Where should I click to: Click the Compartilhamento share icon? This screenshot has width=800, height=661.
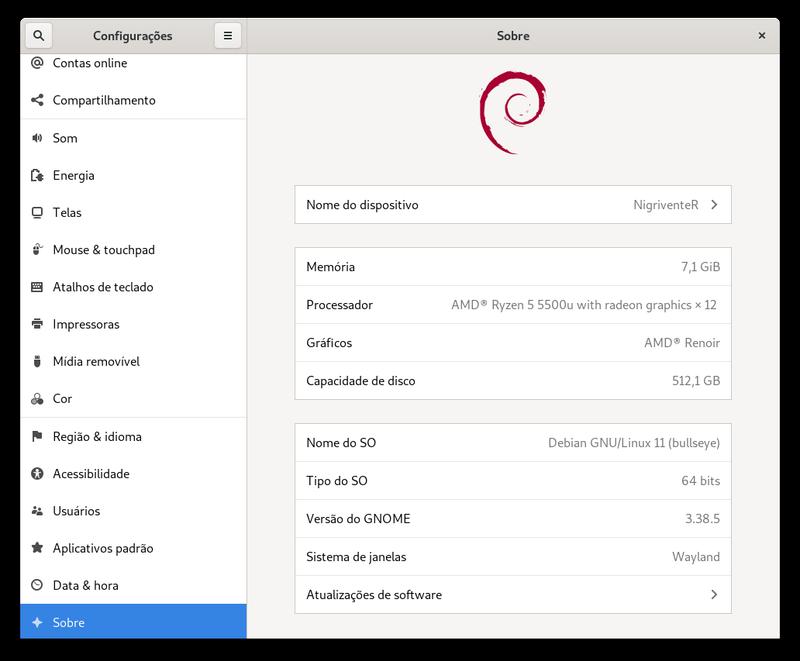(37, 100)
